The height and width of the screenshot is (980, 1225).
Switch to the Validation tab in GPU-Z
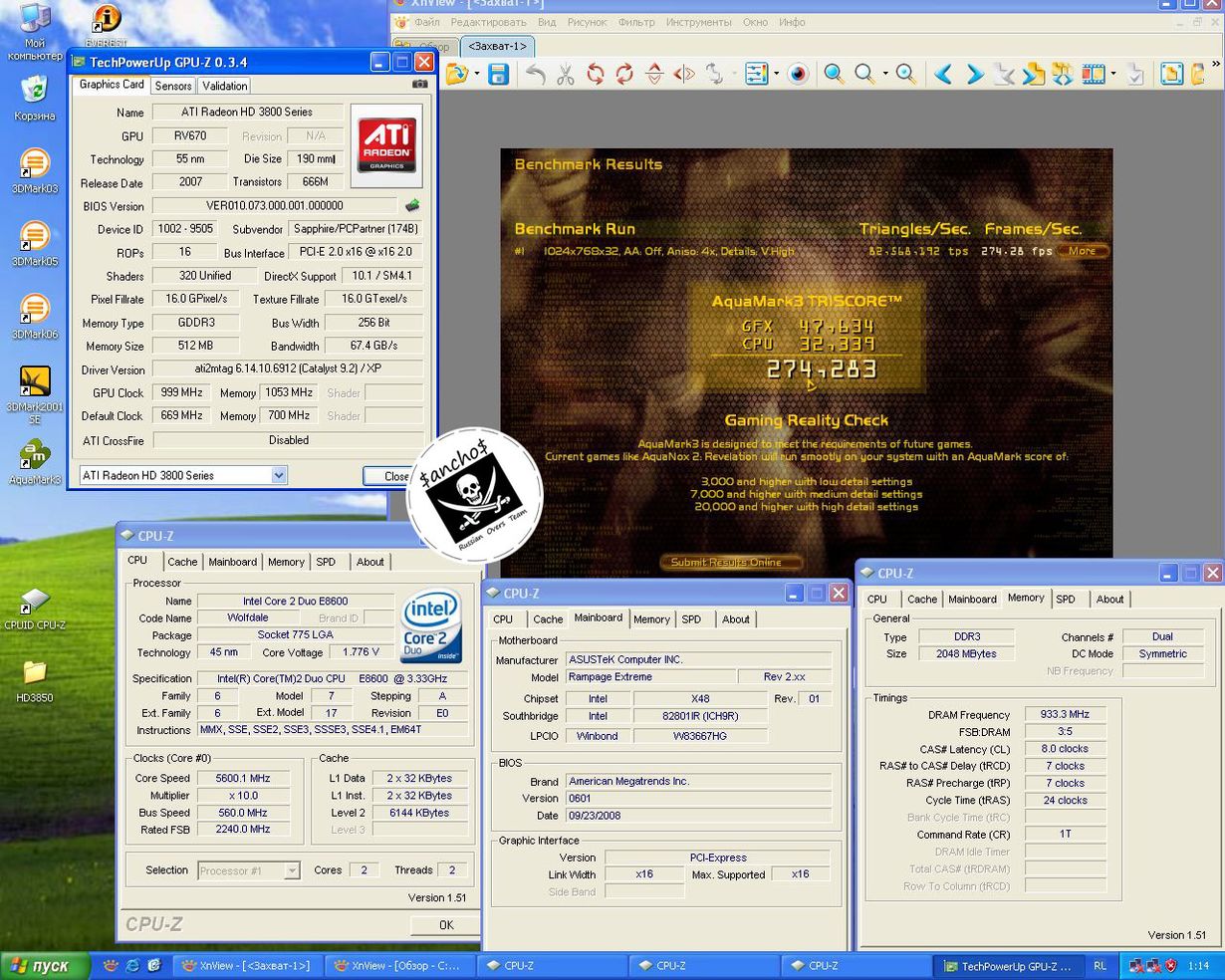(225, 86)
